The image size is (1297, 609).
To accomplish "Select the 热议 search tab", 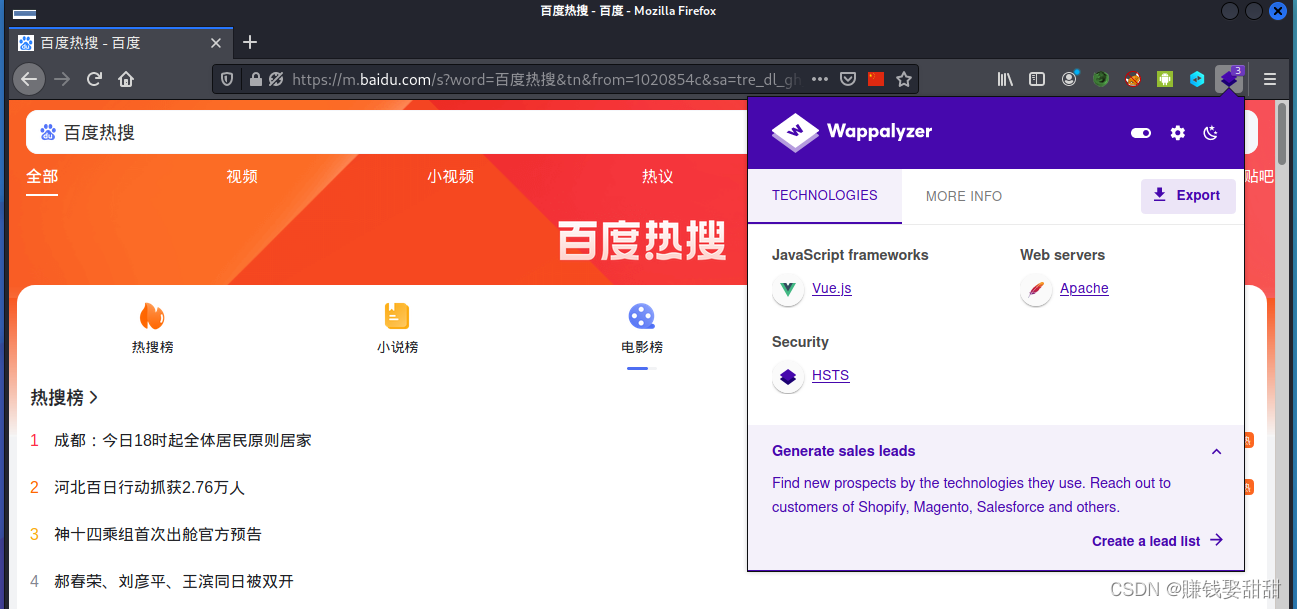I will (x=657, y=177).
